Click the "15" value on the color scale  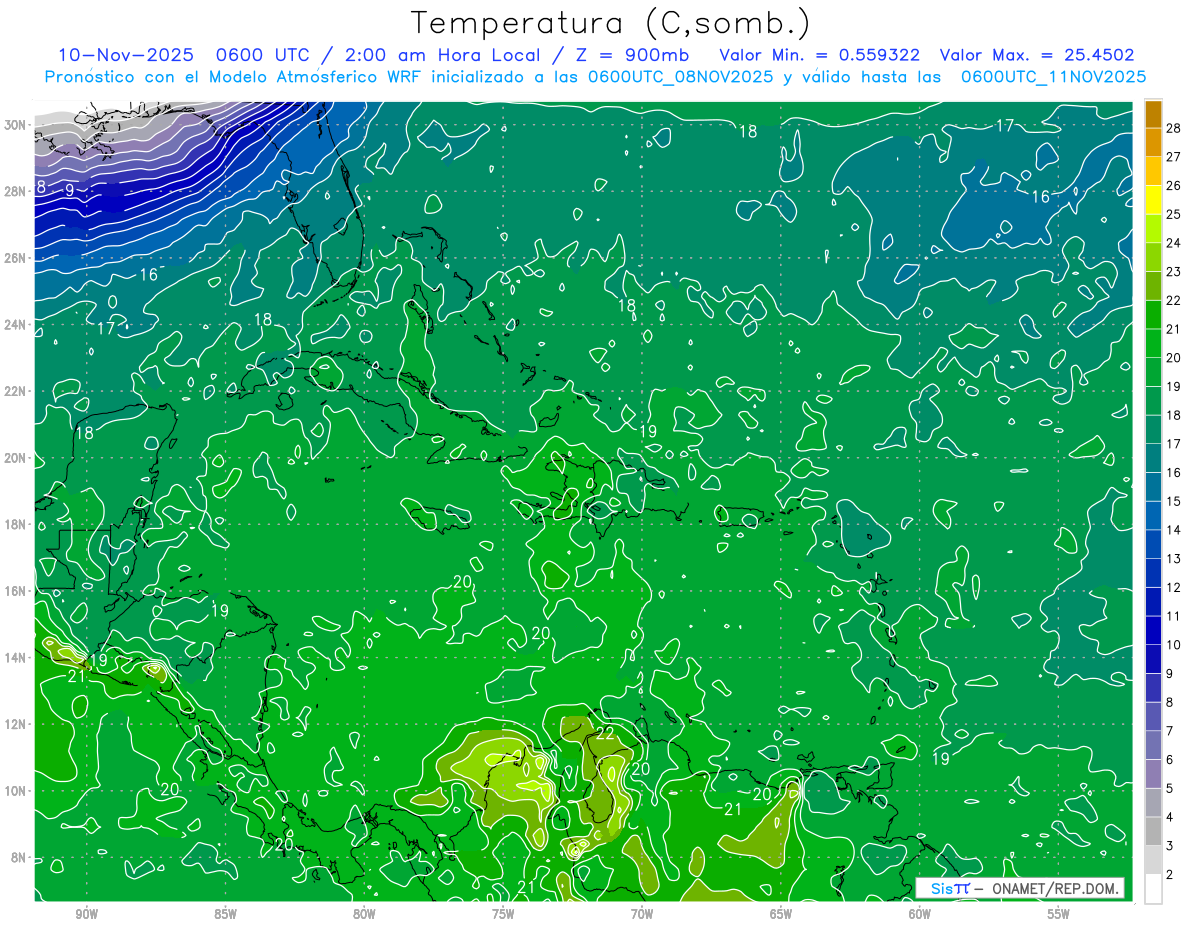1174,501
